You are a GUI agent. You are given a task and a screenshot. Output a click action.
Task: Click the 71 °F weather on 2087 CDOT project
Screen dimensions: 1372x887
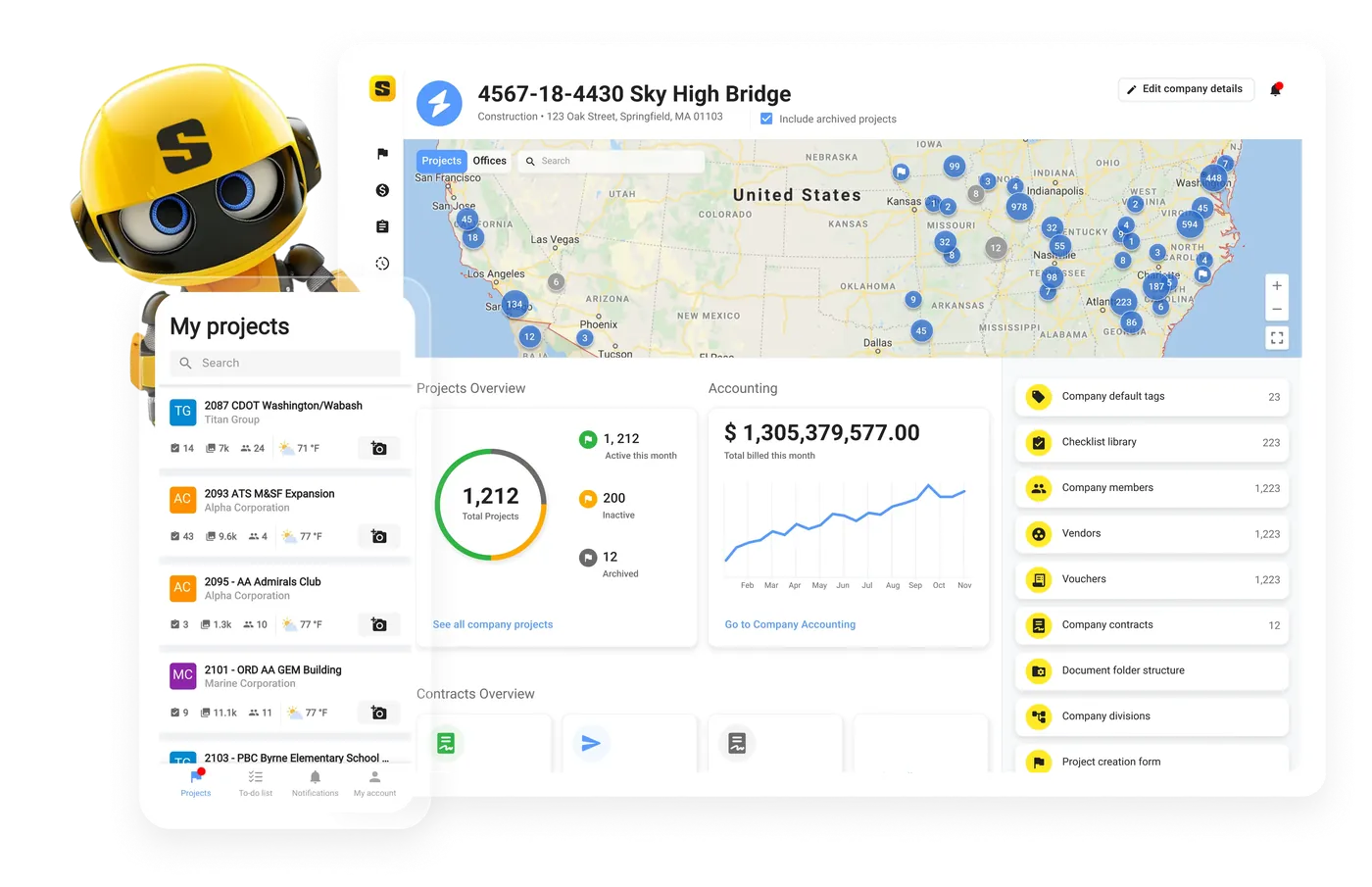click(x=300, y=448)
